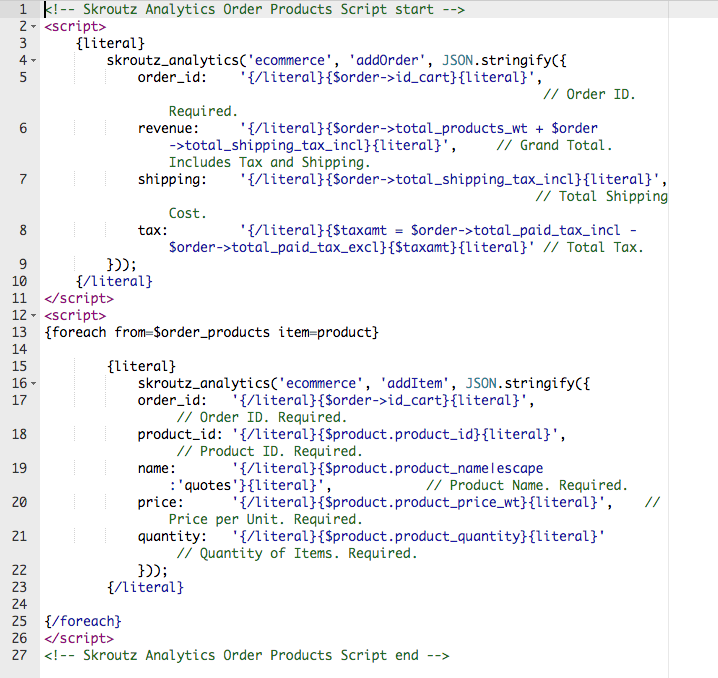Click "revenue:" on line 6

(169, 128)
